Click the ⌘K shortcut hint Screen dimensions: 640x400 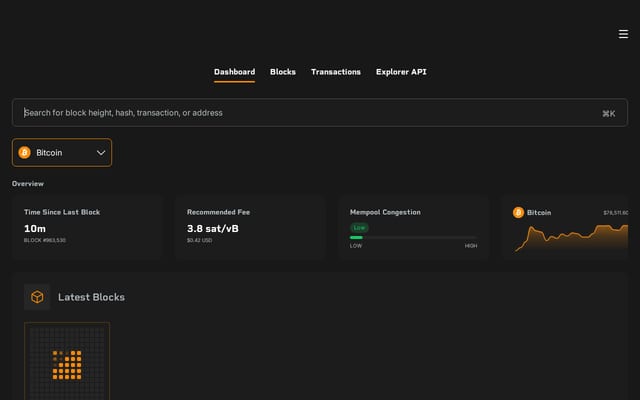click(x=609, y=113)
